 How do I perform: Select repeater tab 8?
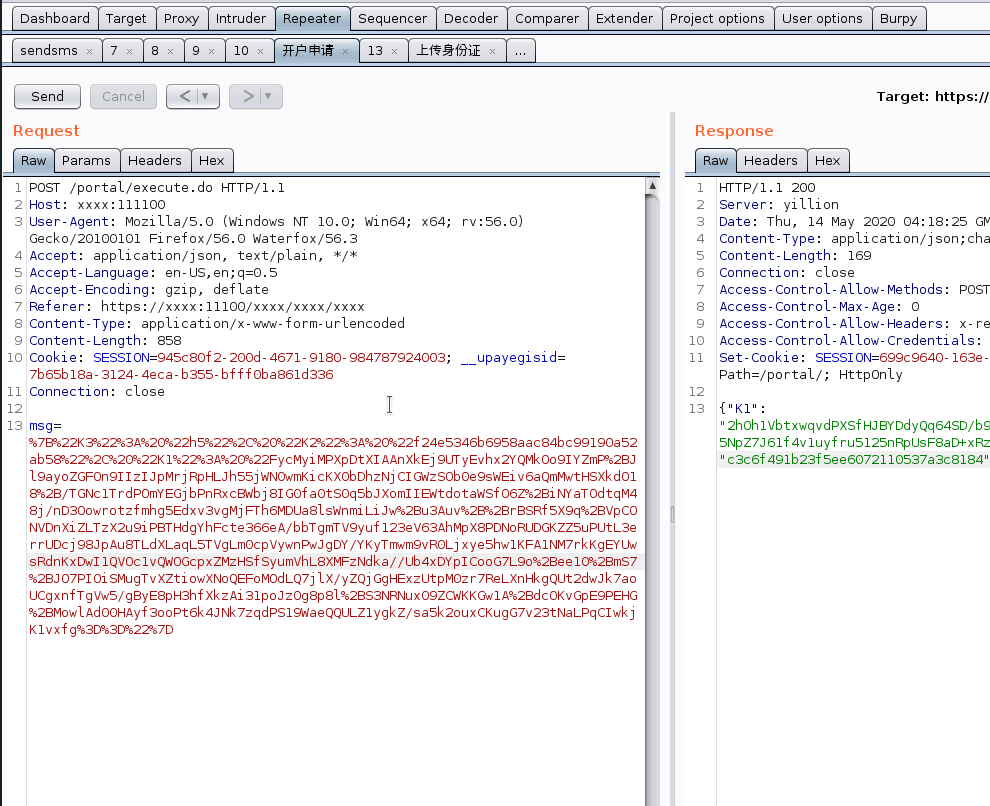[155, 50]
